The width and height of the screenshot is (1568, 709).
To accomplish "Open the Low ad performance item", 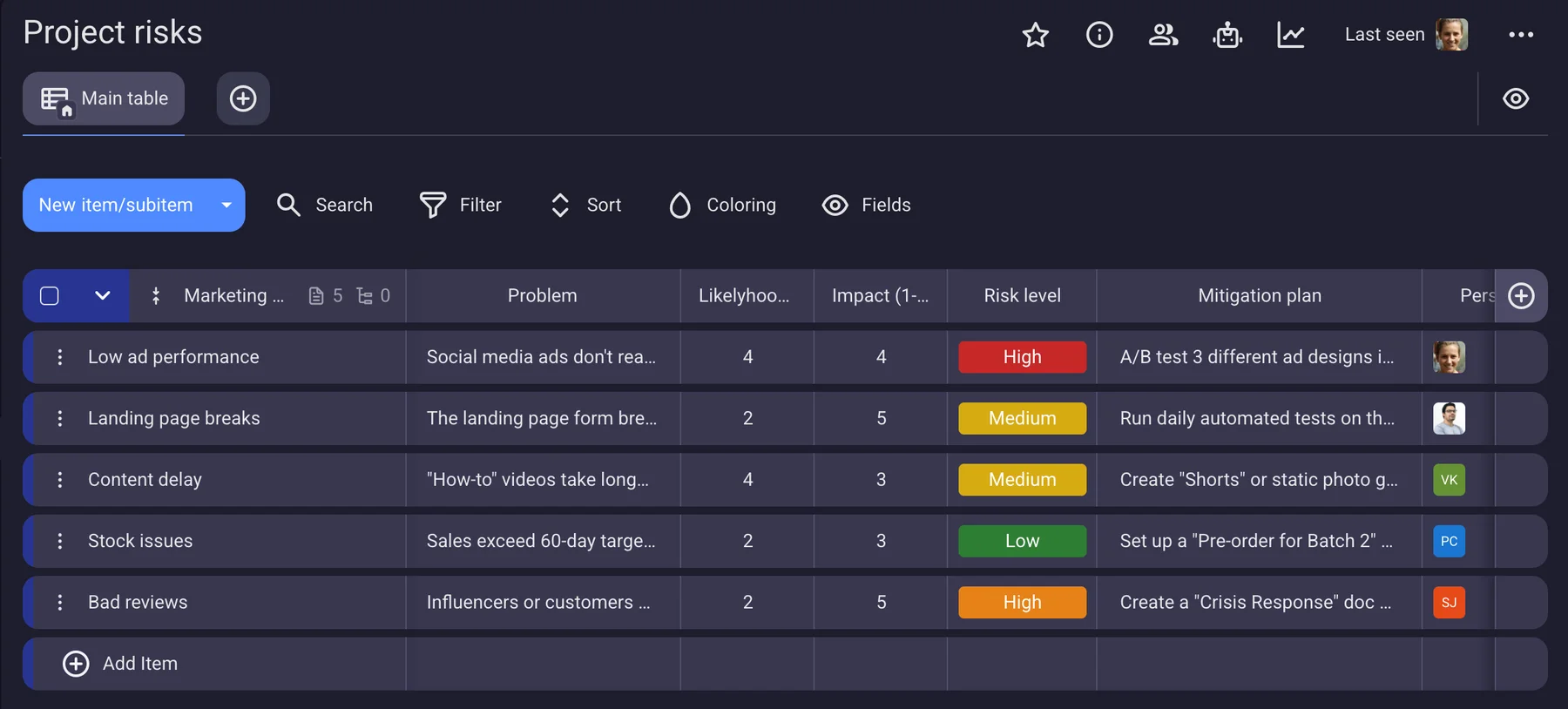I will [173, 357].
